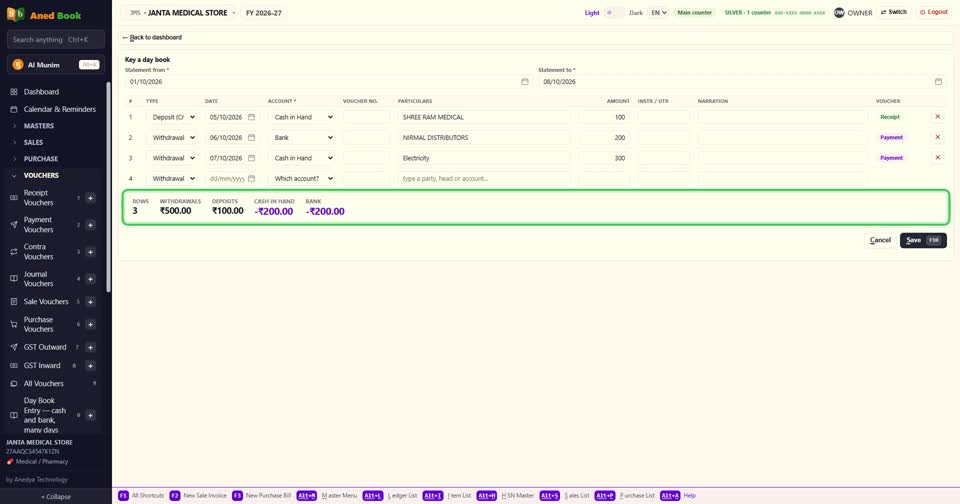
Task: Collapse the VOUCHERS section
Action: pyautogui.click(x=41, y=175)
